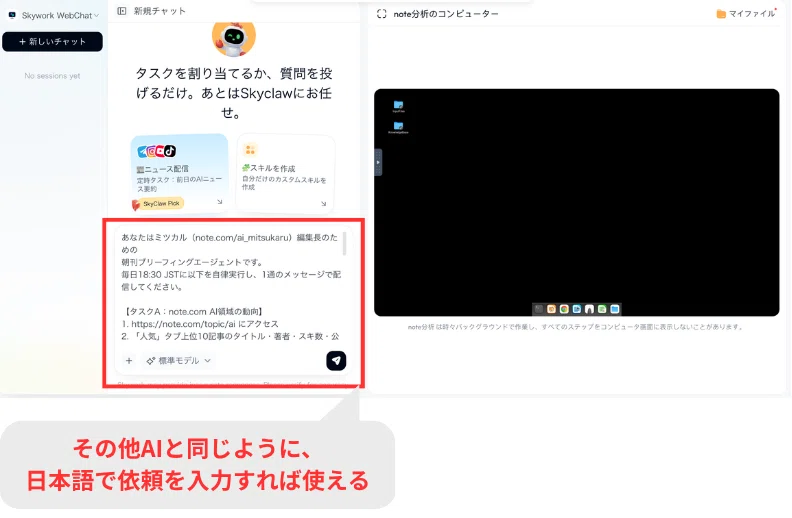This screenshot has width=792, height=518.
Task: Click the 'No sessions yet' text
Action: [53, 76]
